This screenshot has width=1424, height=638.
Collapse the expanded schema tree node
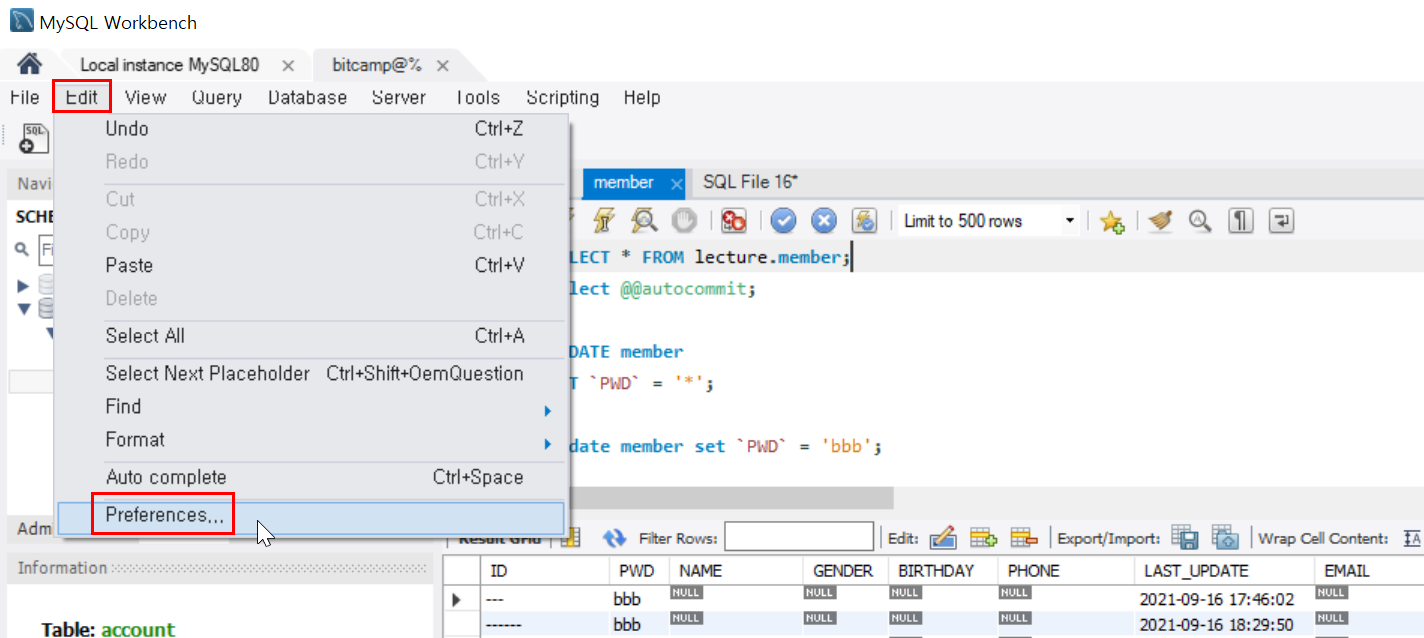click(x=23, y=309)
